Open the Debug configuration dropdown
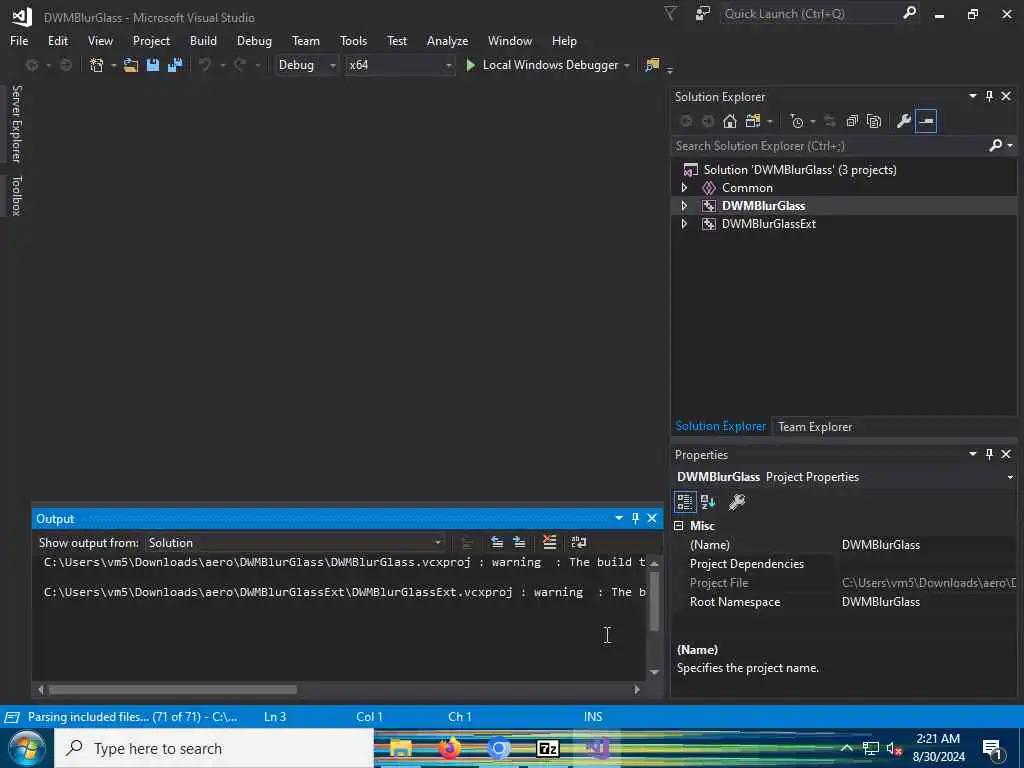 point(306,65)
